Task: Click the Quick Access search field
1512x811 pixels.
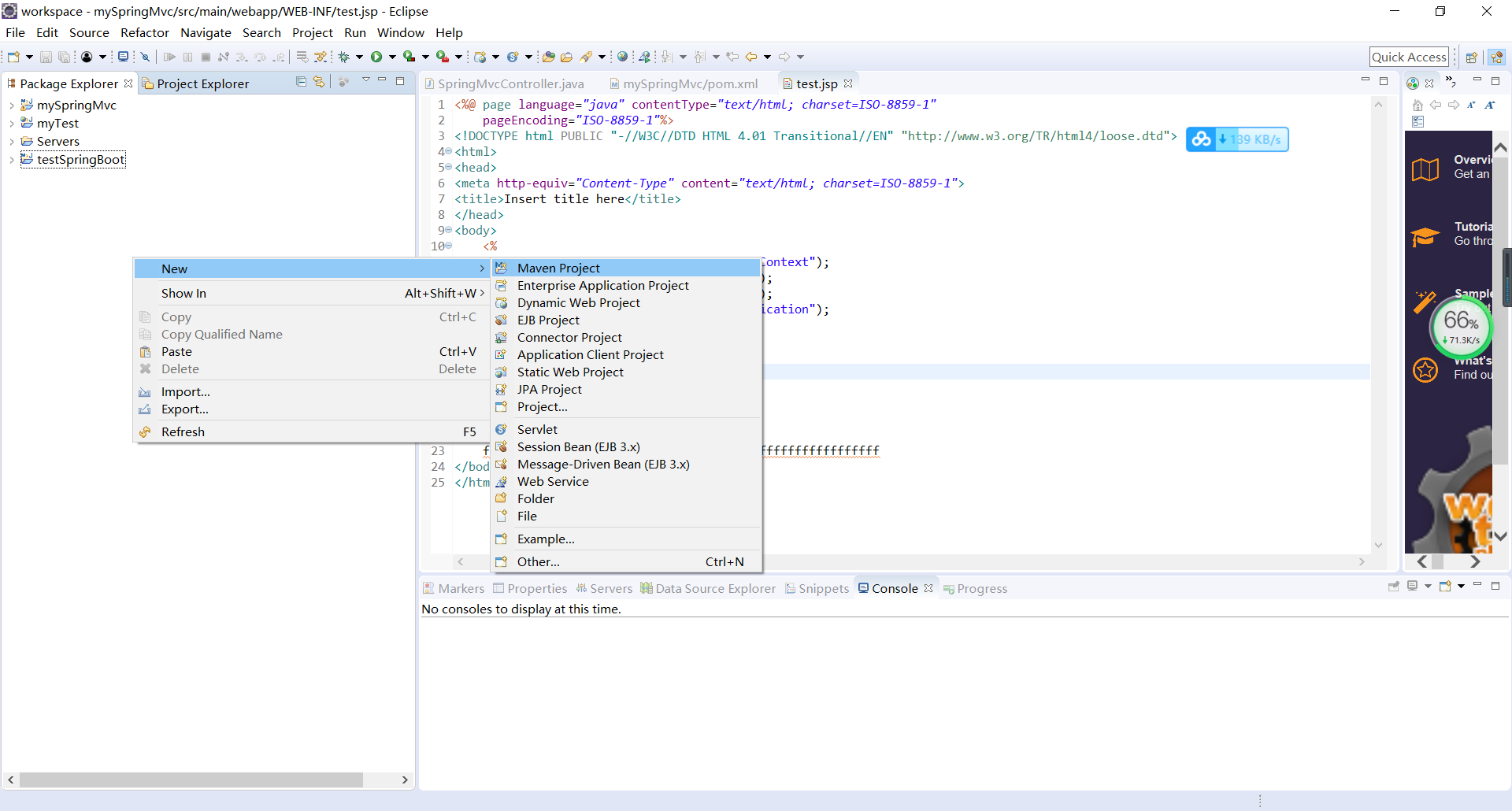Action: click(x=1409, y=57)
